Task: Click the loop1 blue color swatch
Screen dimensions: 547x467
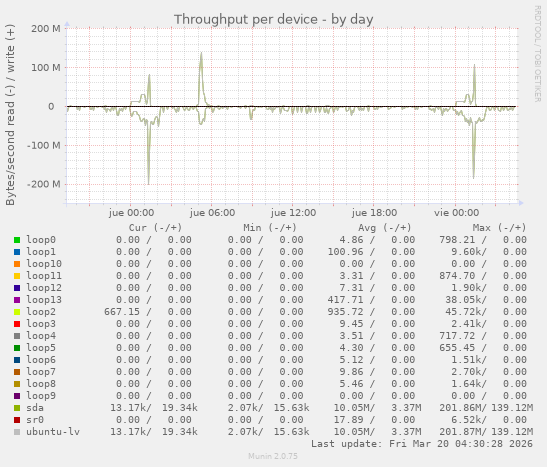Action: pyautogui.click(x=17, y=252)
